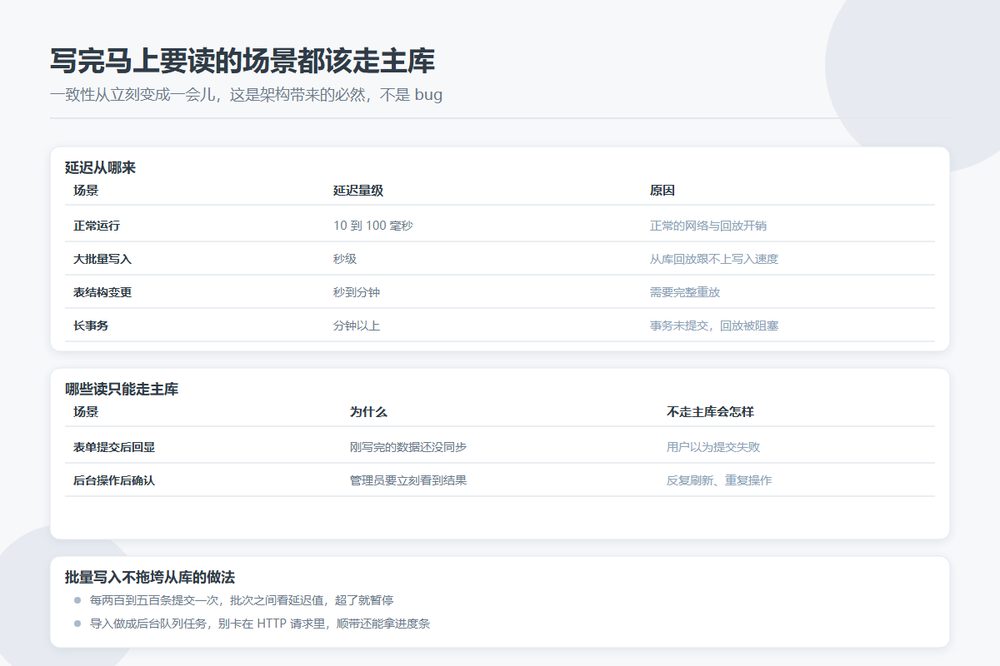The height and width of the screenshot is (666, 1000).
Task: Select the title 写完马上要读的场景都该走主库
Action: click(x=242, y=61)
